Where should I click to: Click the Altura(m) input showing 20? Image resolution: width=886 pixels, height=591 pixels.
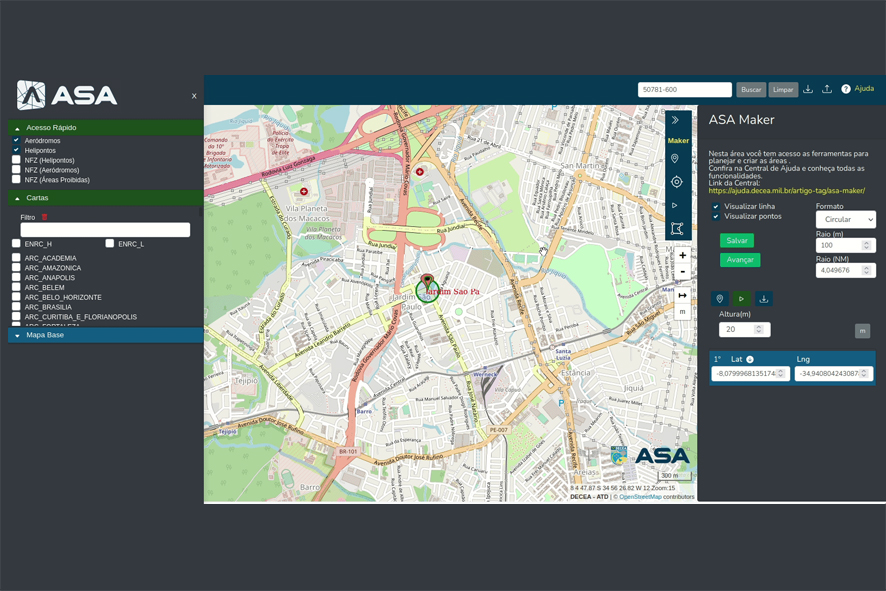click(745, 329)
